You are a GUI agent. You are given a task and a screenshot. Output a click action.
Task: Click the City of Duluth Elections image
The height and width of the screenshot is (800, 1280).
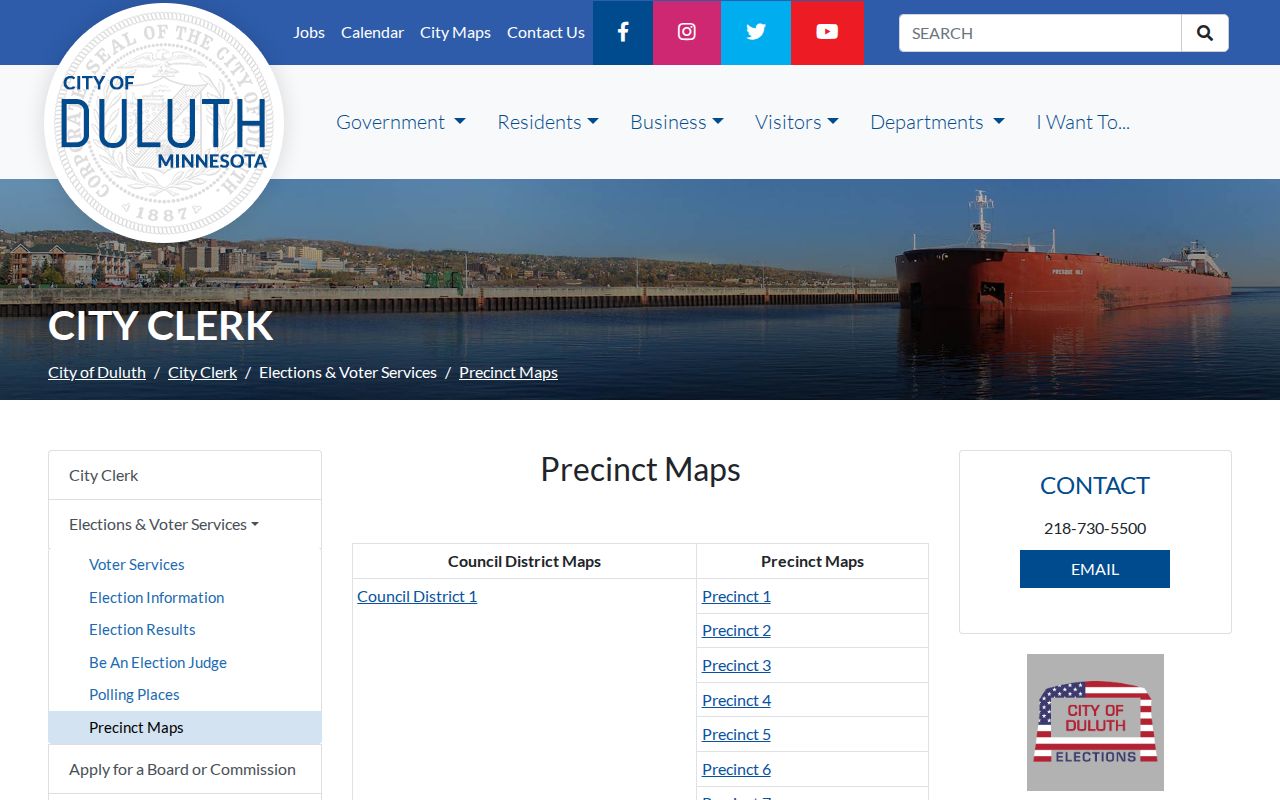1095,722
